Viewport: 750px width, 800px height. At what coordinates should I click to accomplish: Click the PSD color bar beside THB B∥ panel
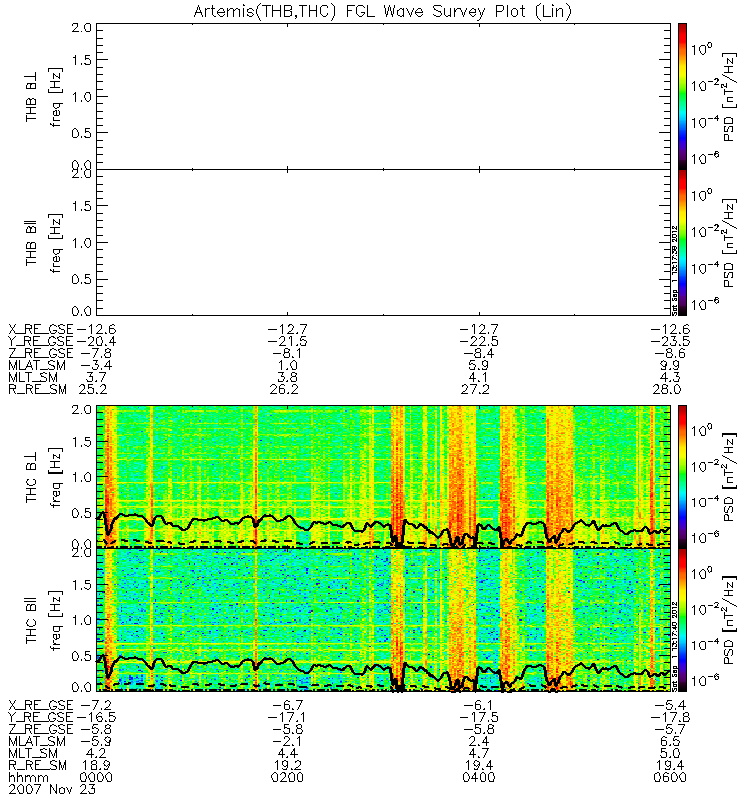click(x=682, y=242)
